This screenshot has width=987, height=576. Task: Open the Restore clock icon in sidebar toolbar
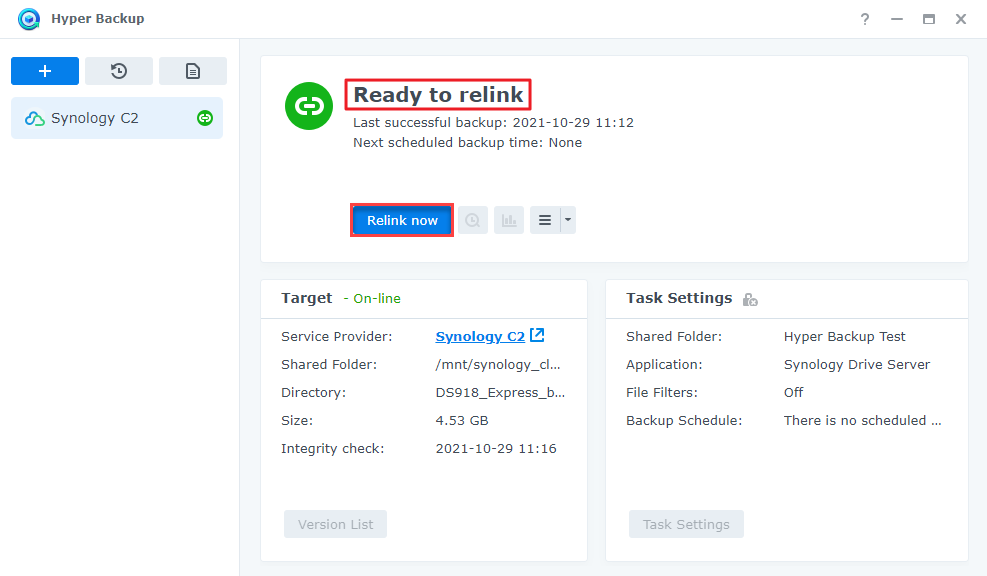119,71
